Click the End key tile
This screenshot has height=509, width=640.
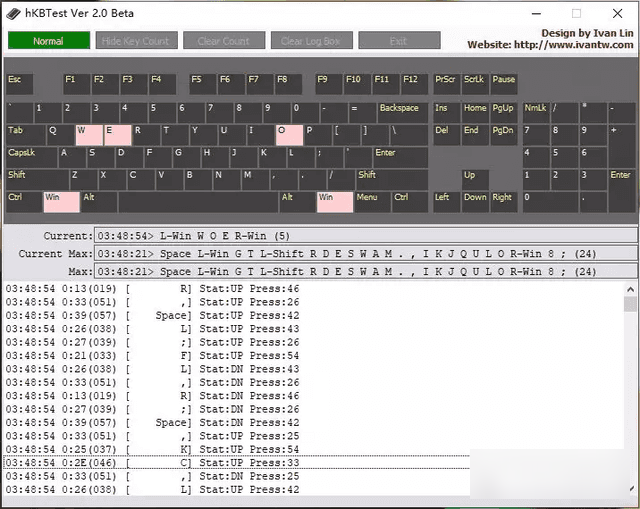[475, 135]
